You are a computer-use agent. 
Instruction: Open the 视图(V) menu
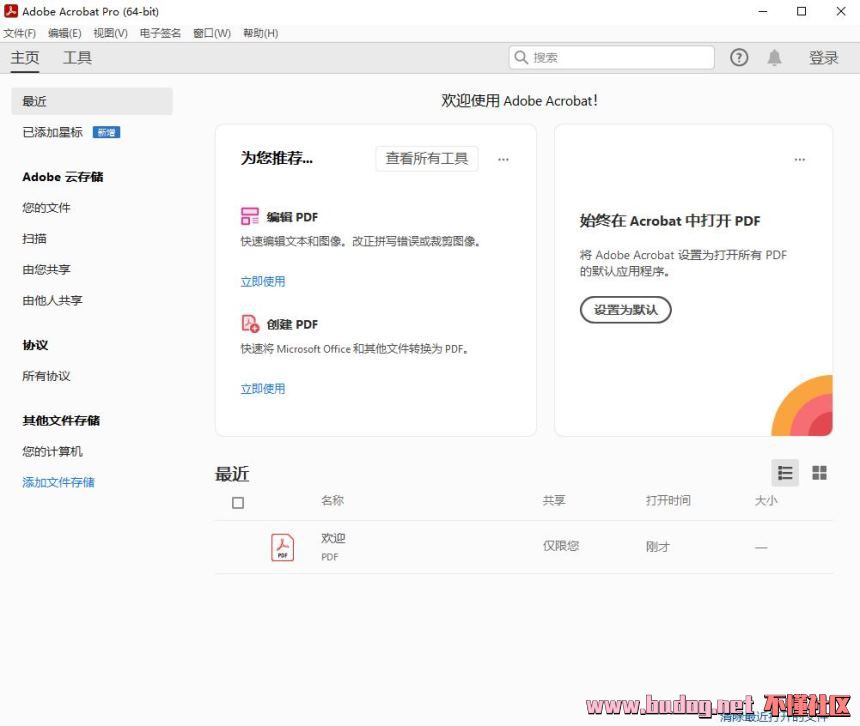[110, 33]
